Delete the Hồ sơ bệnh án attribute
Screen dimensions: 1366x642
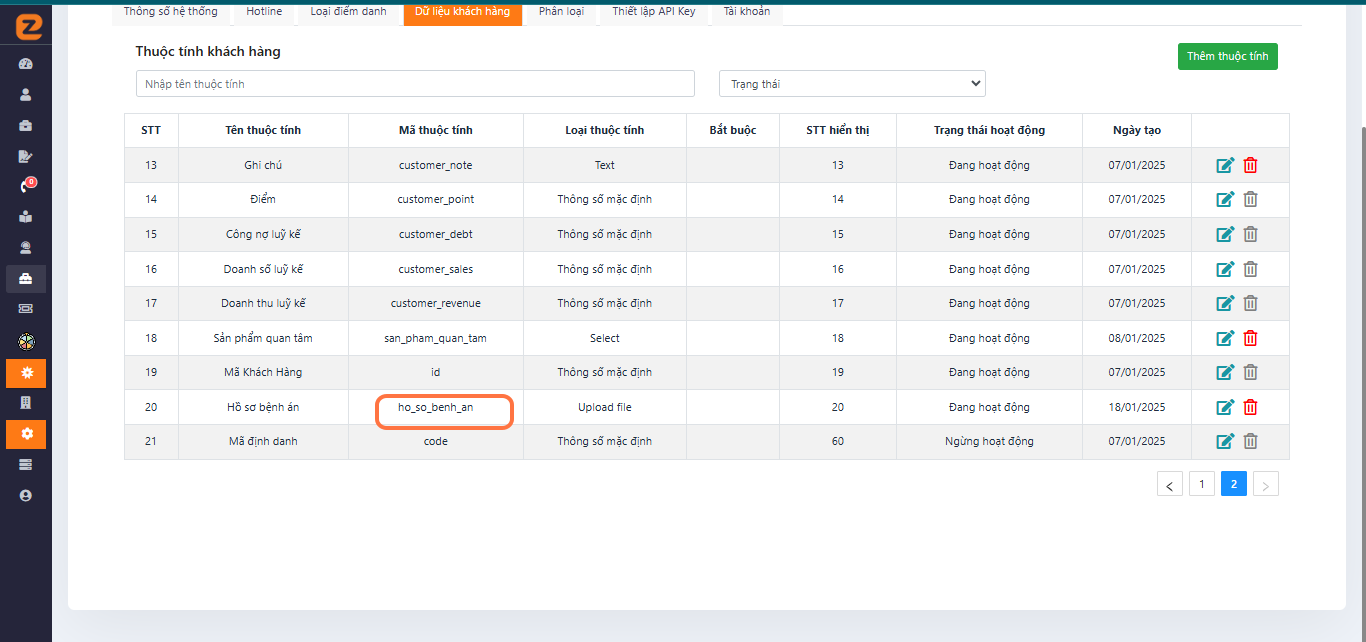coord(1250,407)
